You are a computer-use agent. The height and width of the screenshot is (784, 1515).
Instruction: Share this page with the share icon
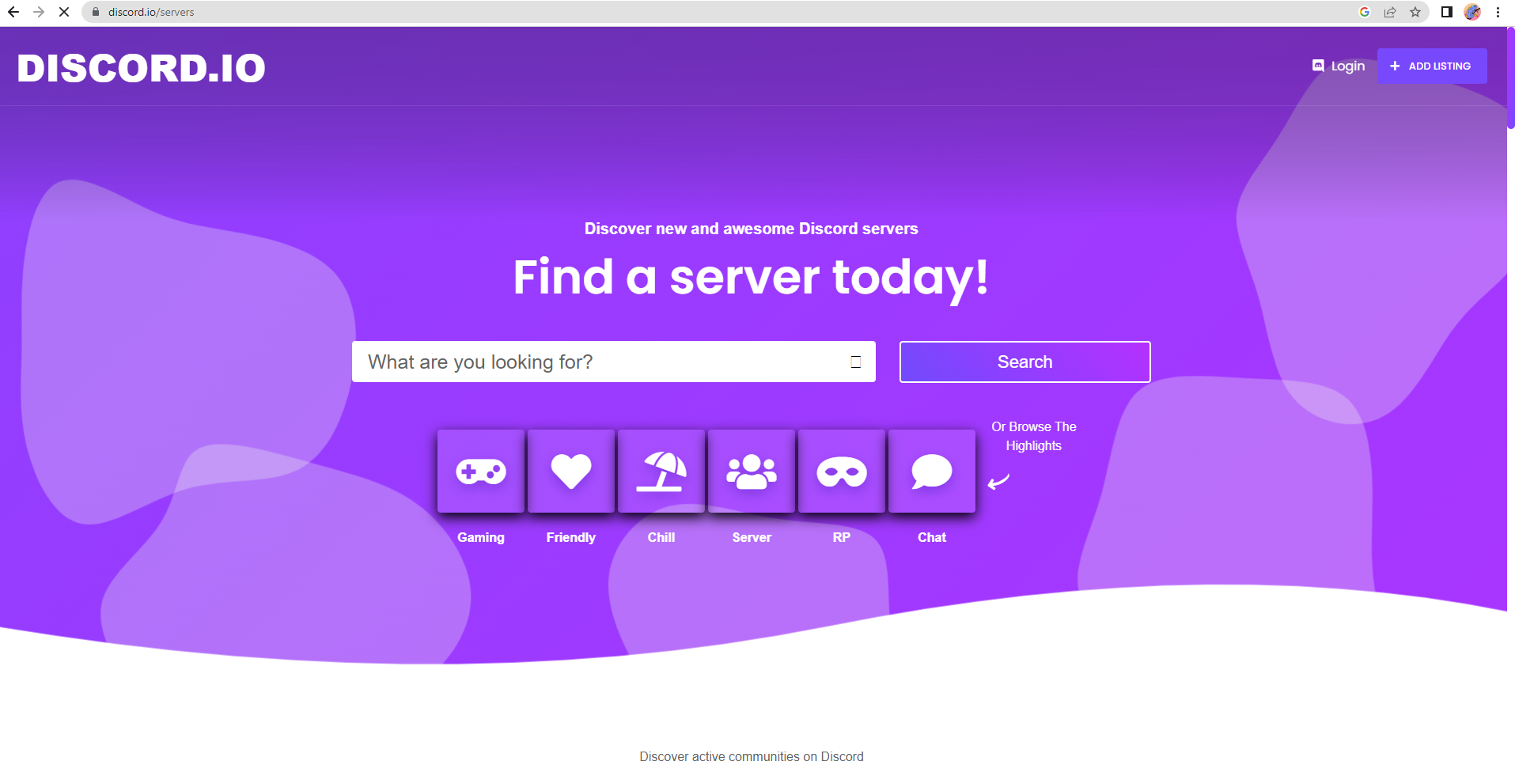pos(1390,12)
